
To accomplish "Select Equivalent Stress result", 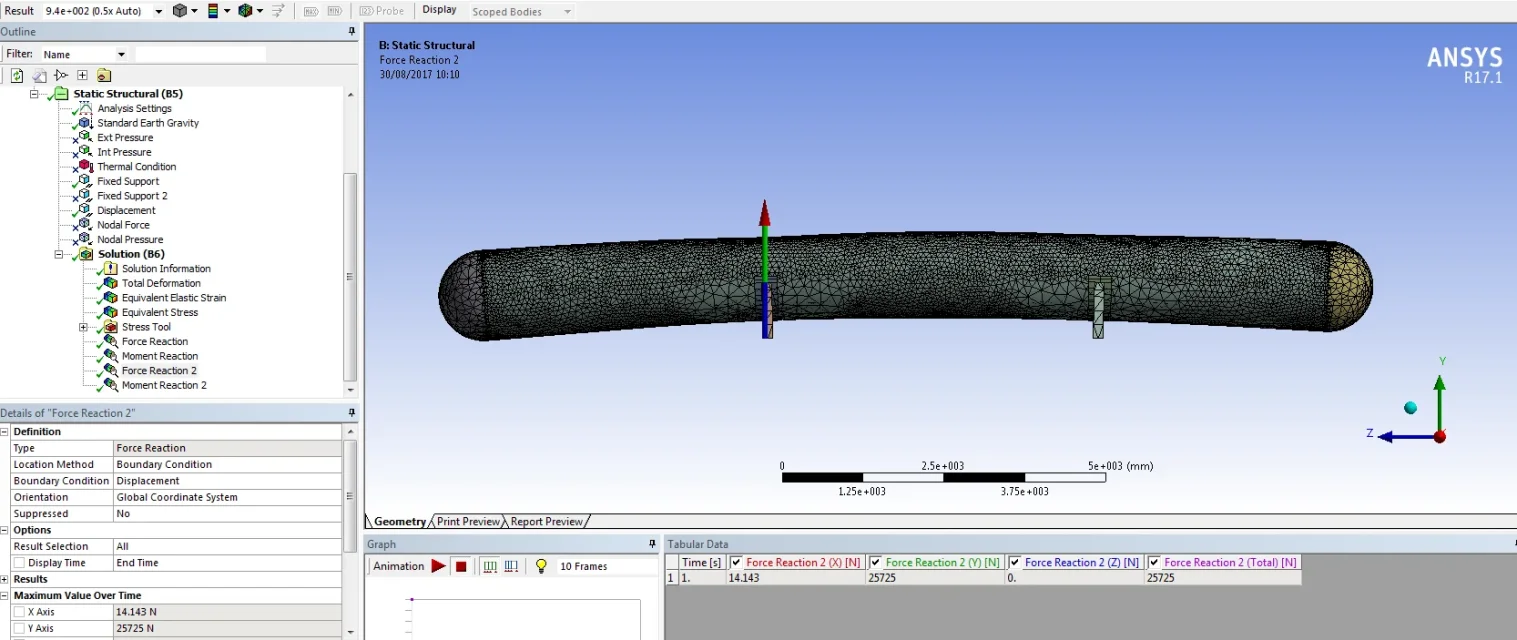I will click(x=160, y=313).
